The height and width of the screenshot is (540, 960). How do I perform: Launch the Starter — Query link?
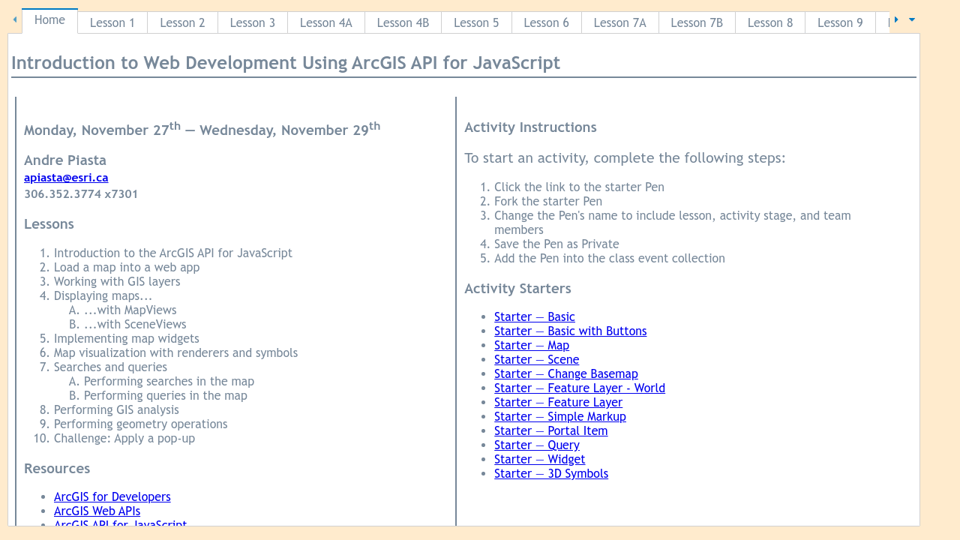[536, 445]
